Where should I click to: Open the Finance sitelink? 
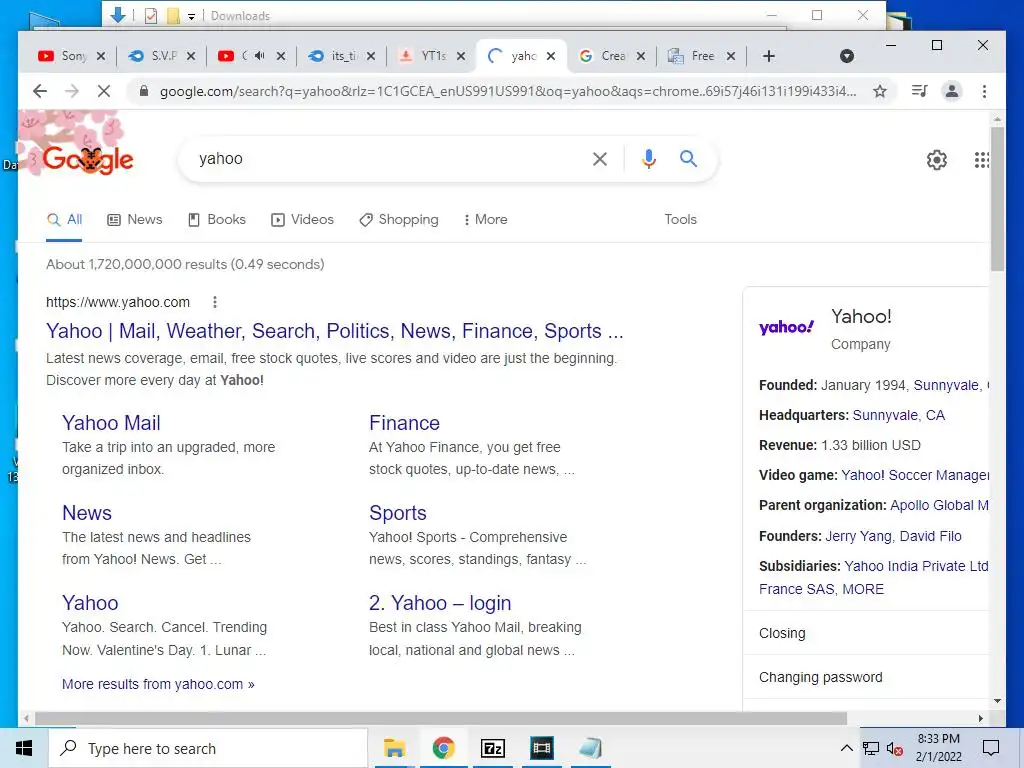point(404,423)
